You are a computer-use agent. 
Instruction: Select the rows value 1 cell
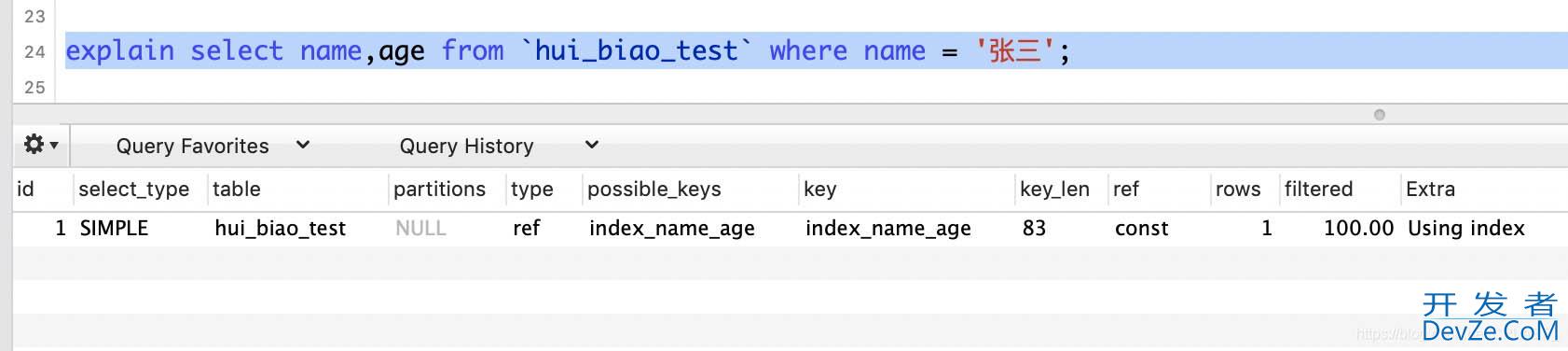pyautogui.click(x=1267, y=228)
